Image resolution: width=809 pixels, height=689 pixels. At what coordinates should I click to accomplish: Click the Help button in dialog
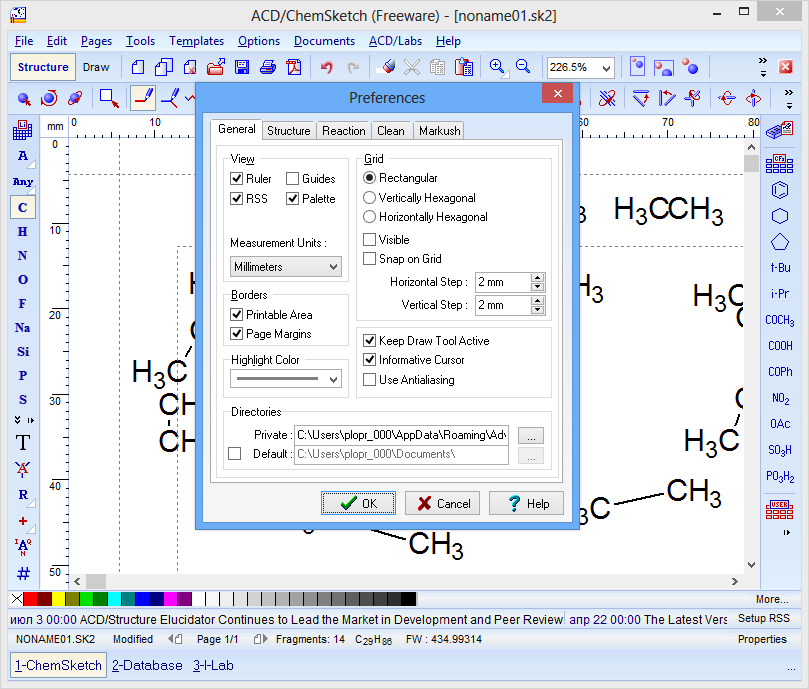tap(526, 503)
